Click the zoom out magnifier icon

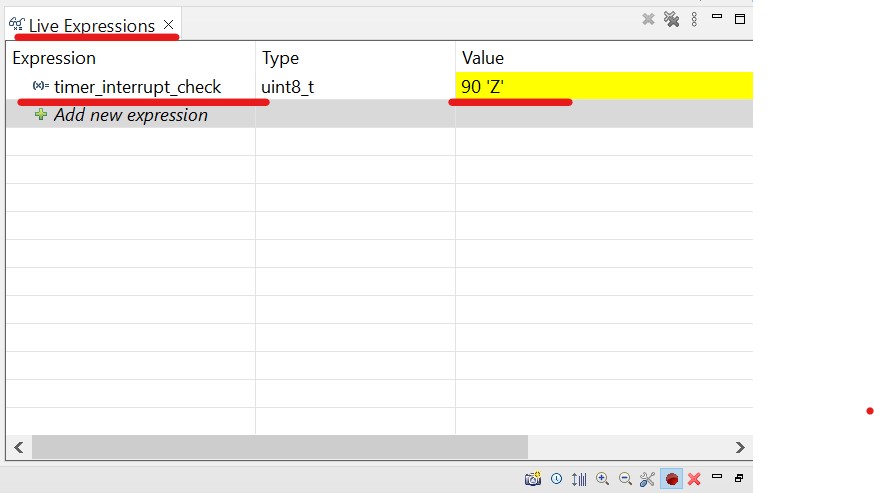point(625,478)
